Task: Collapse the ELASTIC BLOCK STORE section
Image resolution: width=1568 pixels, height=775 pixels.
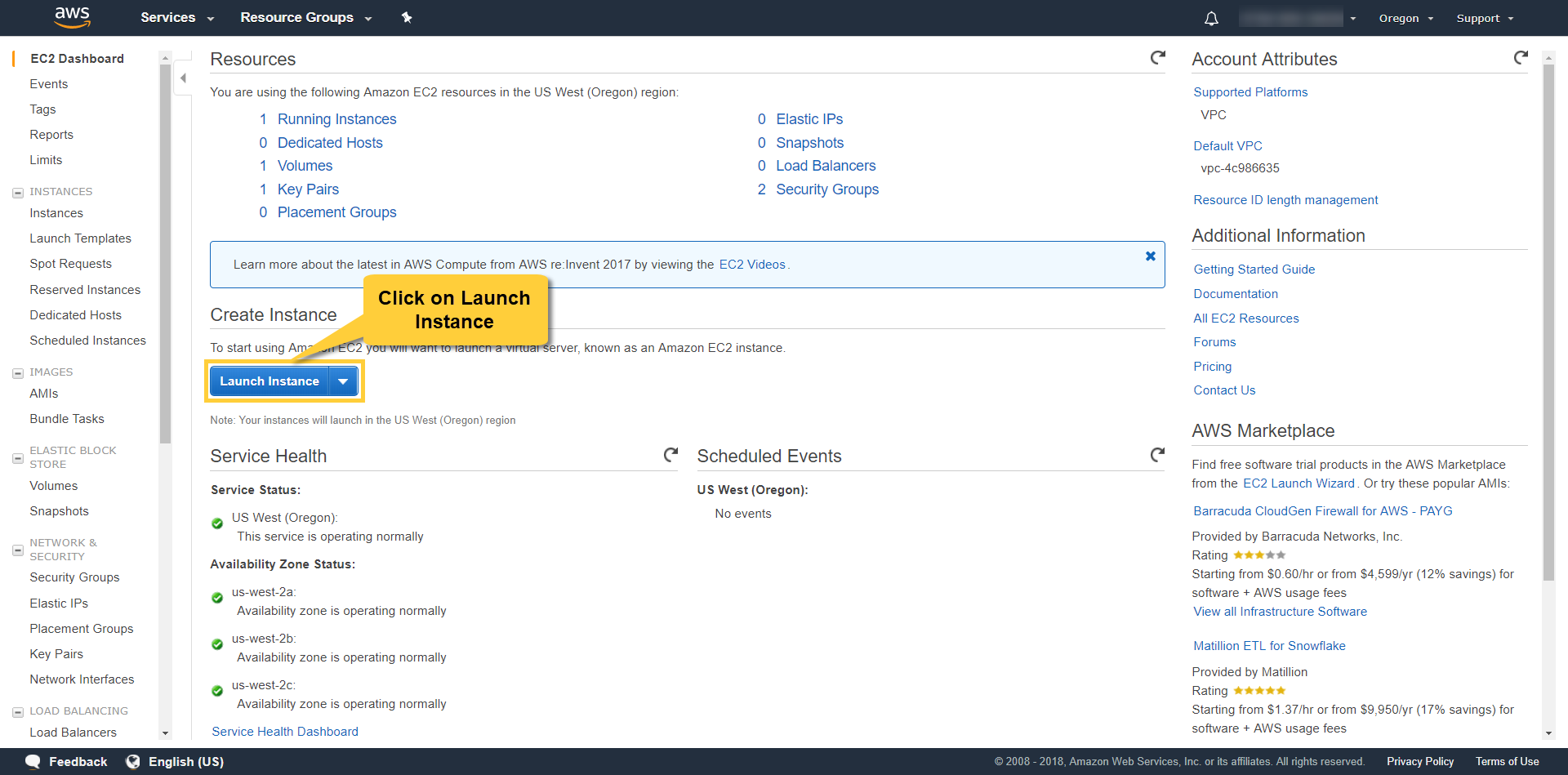Action: pos(17,458)
